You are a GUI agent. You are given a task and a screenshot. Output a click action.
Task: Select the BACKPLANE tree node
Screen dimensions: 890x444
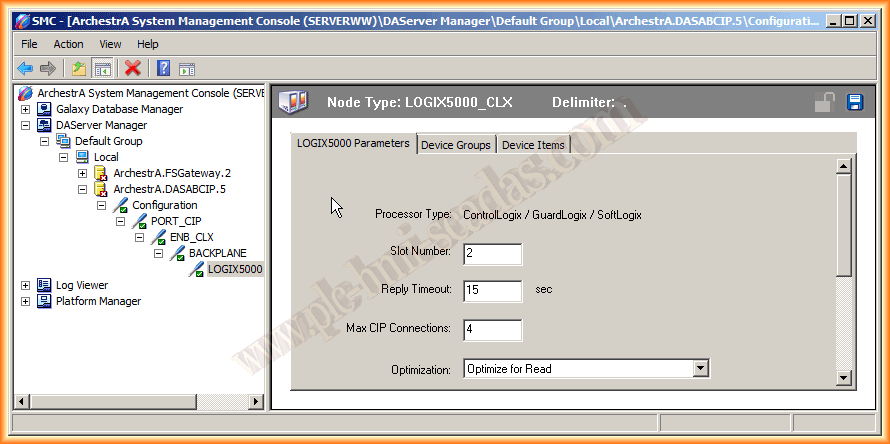pos(217,253)
